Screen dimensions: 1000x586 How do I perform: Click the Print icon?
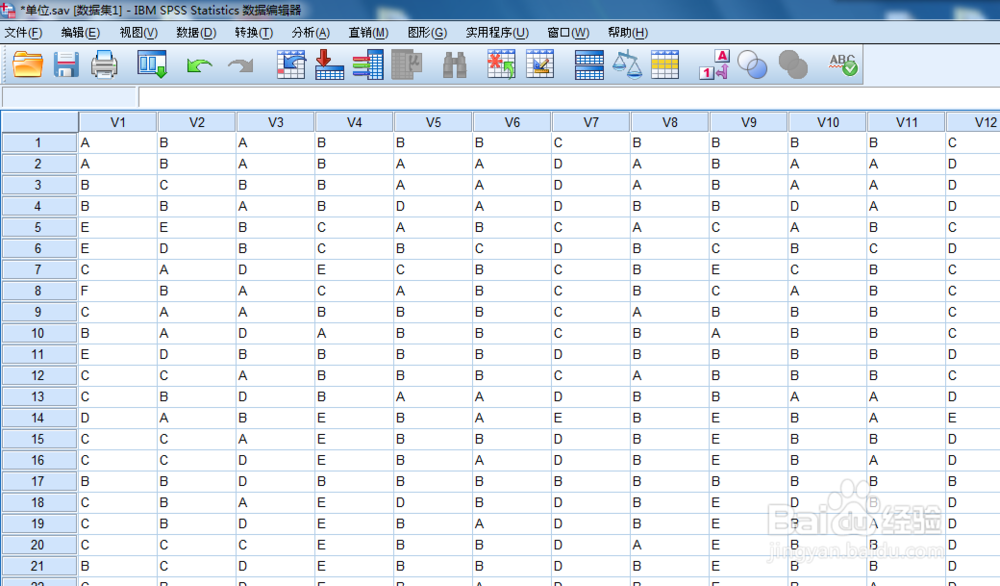104,65
